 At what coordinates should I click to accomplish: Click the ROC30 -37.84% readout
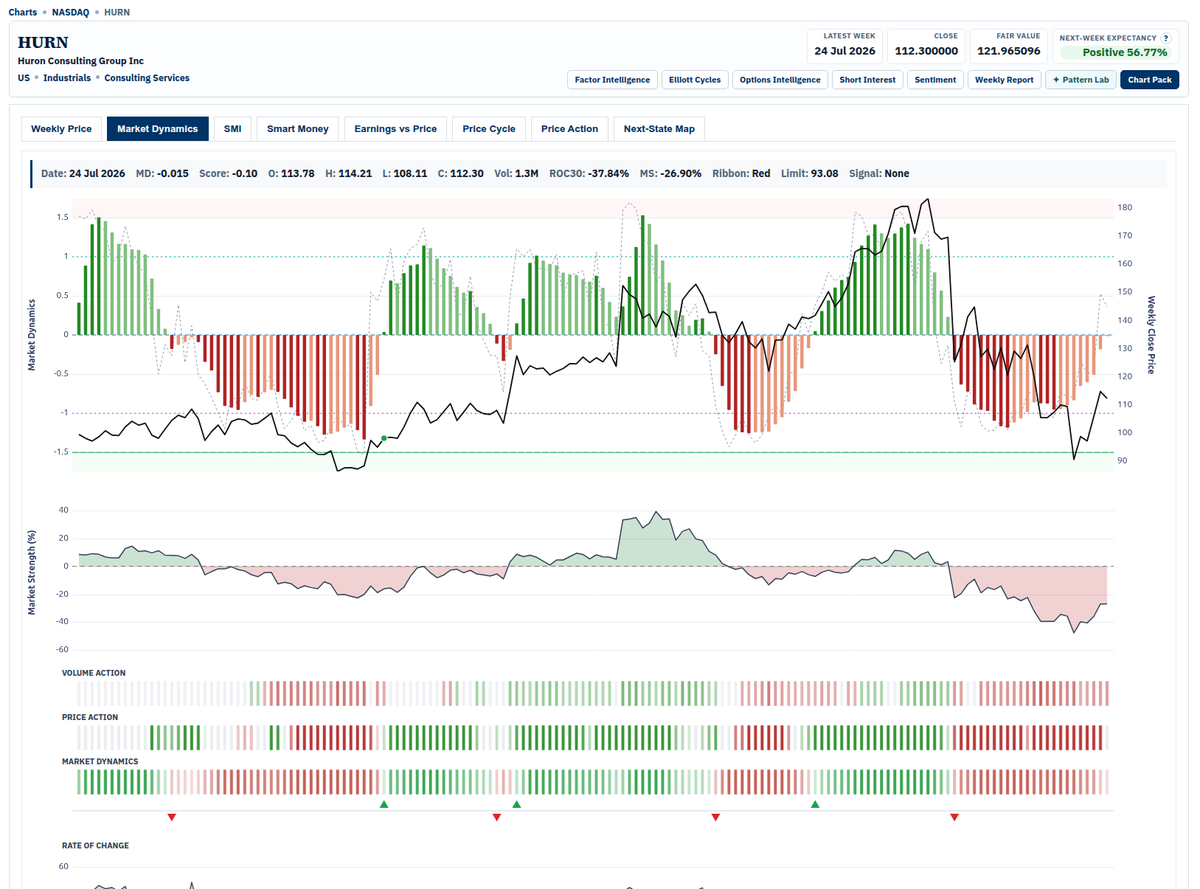pos(589,173)
